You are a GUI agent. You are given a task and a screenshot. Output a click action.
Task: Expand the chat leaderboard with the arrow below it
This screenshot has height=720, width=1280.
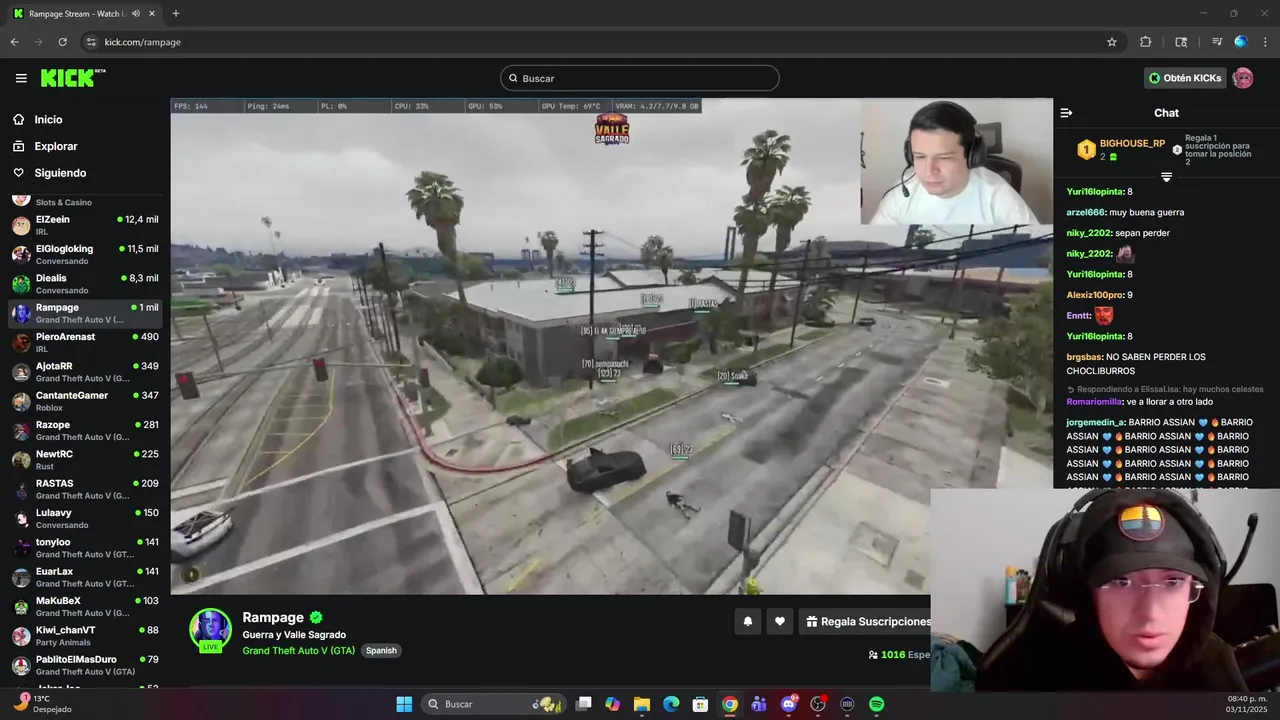click(x=1166, y=177)
